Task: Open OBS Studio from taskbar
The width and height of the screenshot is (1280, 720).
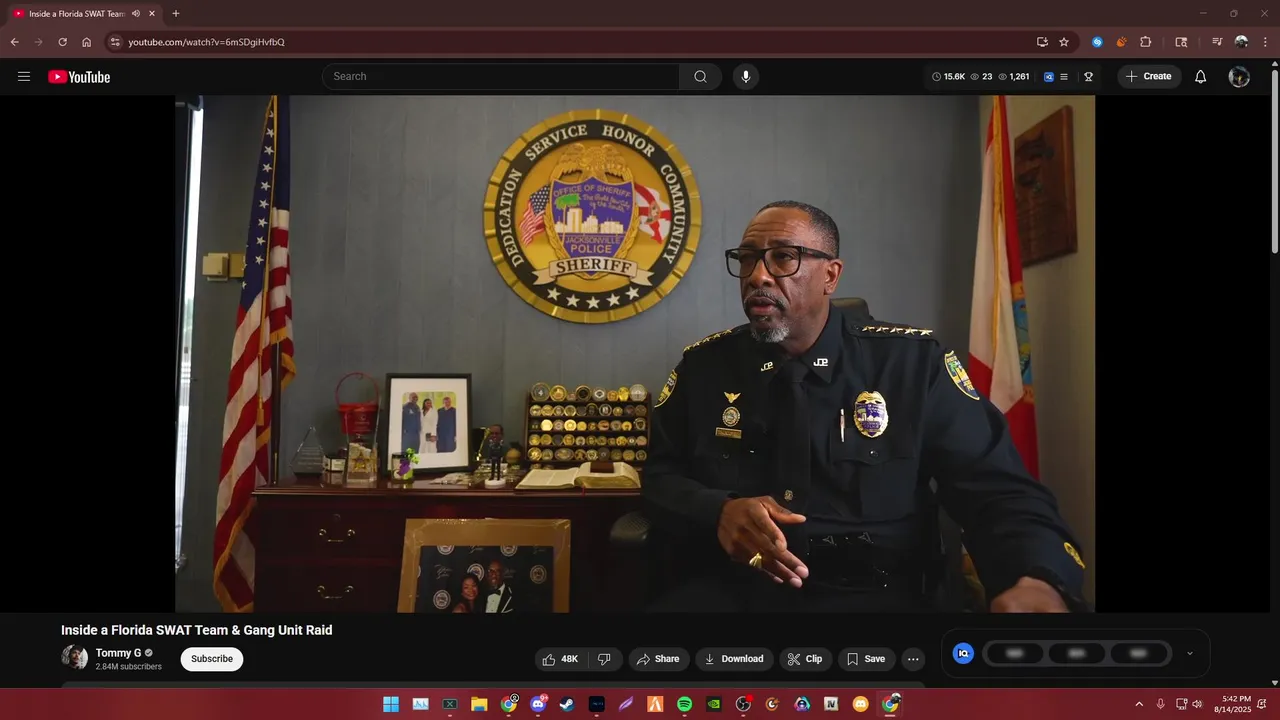Action: point(743,704)
